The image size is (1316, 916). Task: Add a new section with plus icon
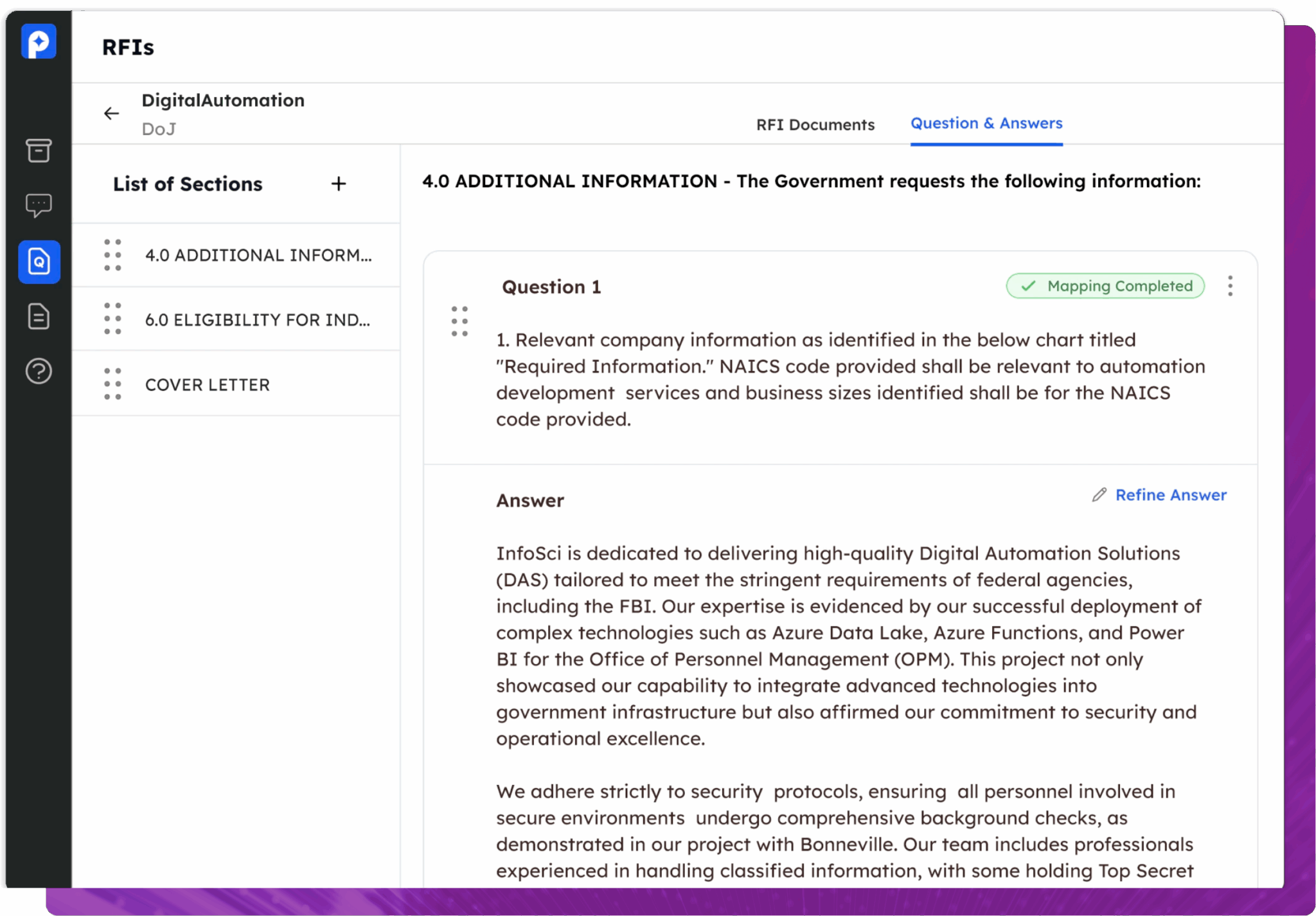[x=339, y=184]
